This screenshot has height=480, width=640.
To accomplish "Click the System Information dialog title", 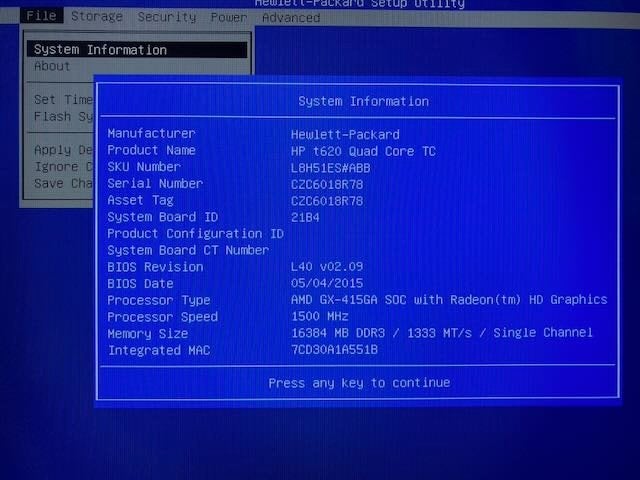I will [363, 101].
